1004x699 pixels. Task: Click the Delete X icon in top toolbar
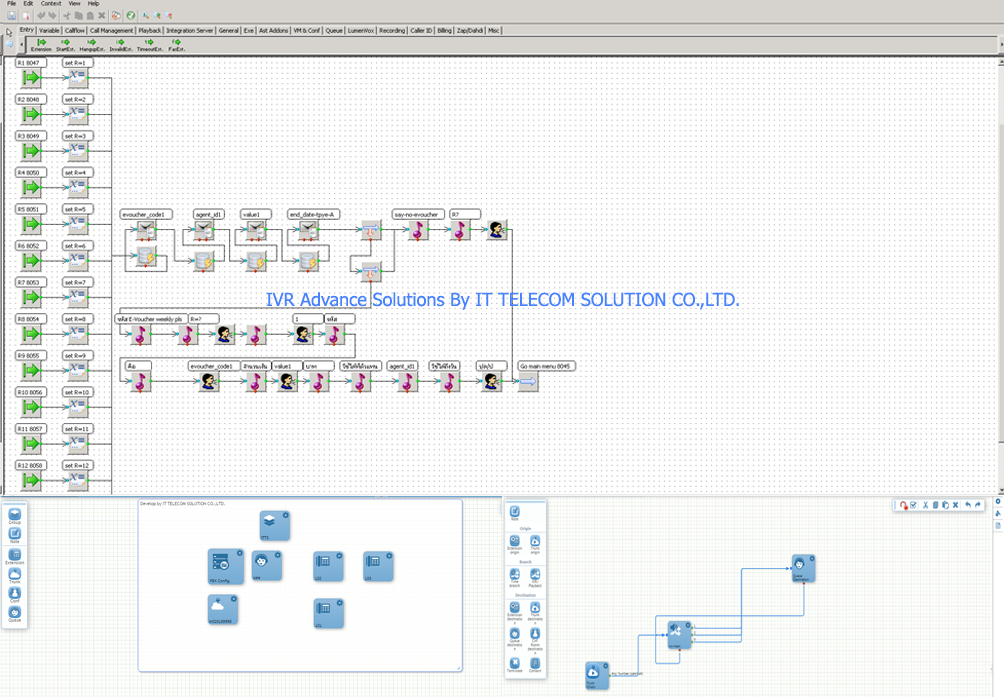(101, 15)
